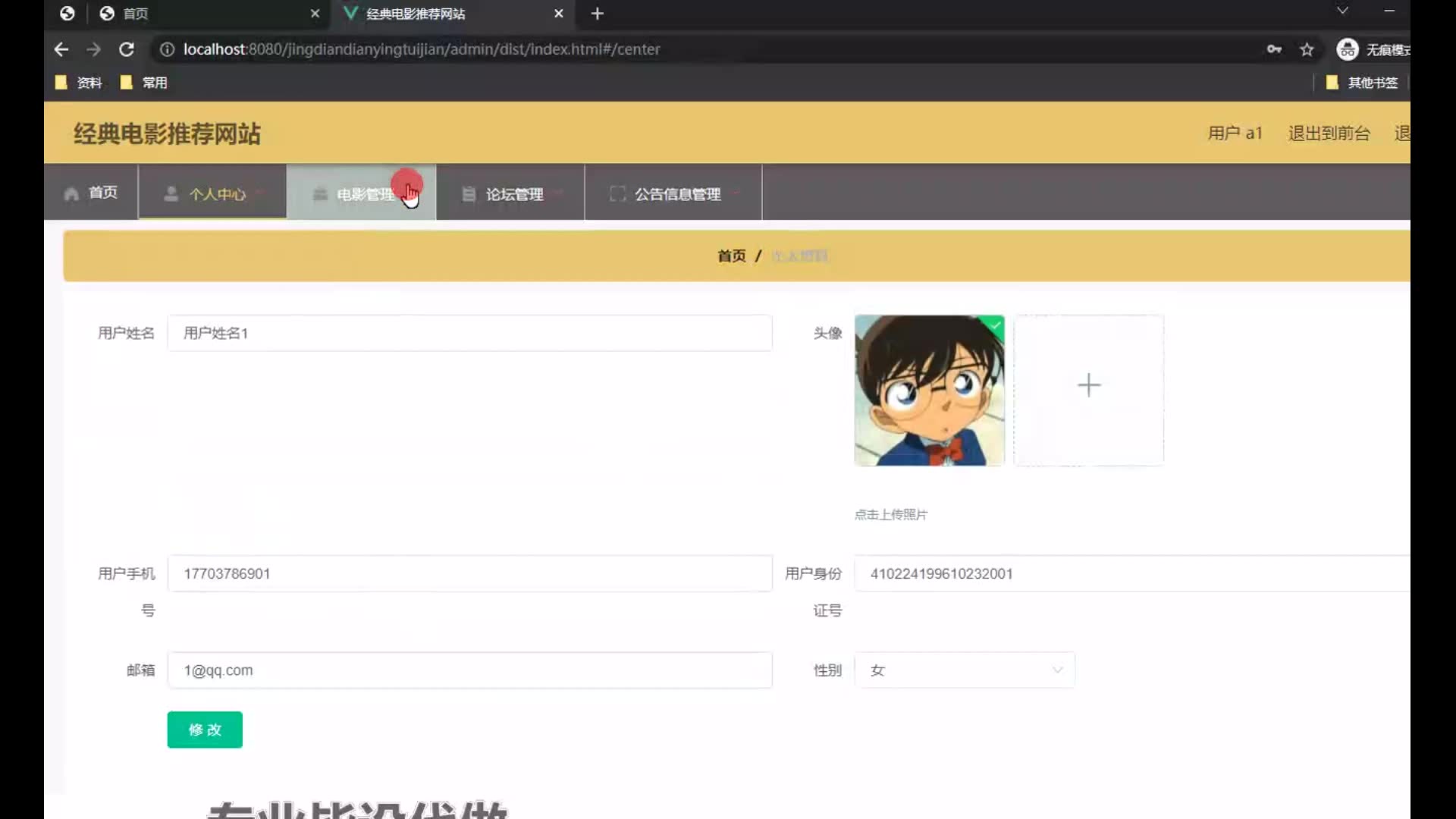Viewport: 1456px width, 819px height.
Task: Click the 邮箱 email input field
Action: 469,670
